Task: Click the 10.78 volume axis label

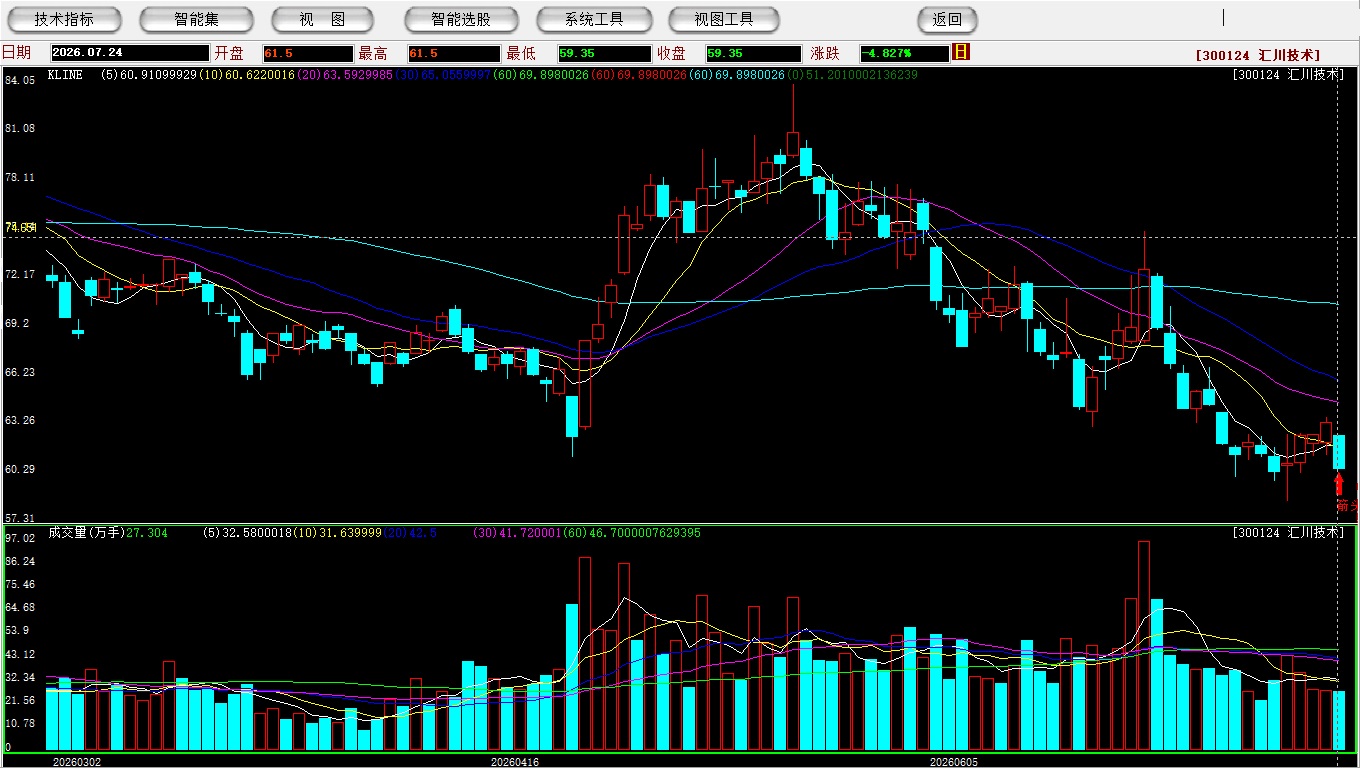Action: (20, 723)
